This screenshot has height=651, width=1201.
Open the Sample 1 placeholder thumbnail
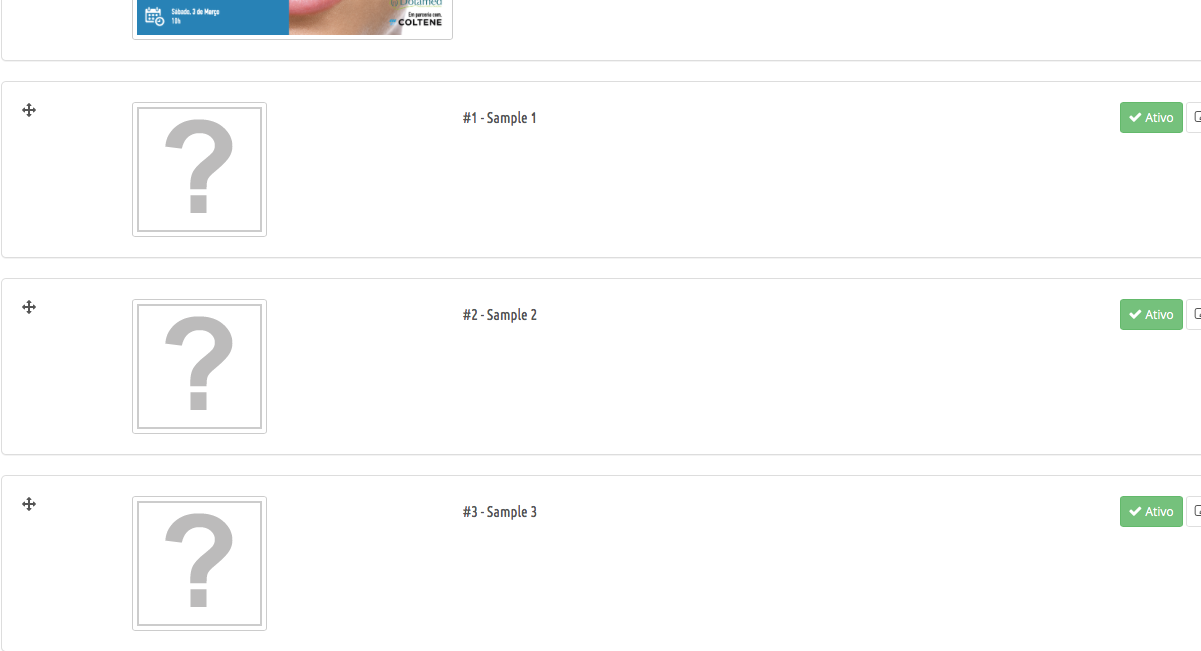(199, 169)
